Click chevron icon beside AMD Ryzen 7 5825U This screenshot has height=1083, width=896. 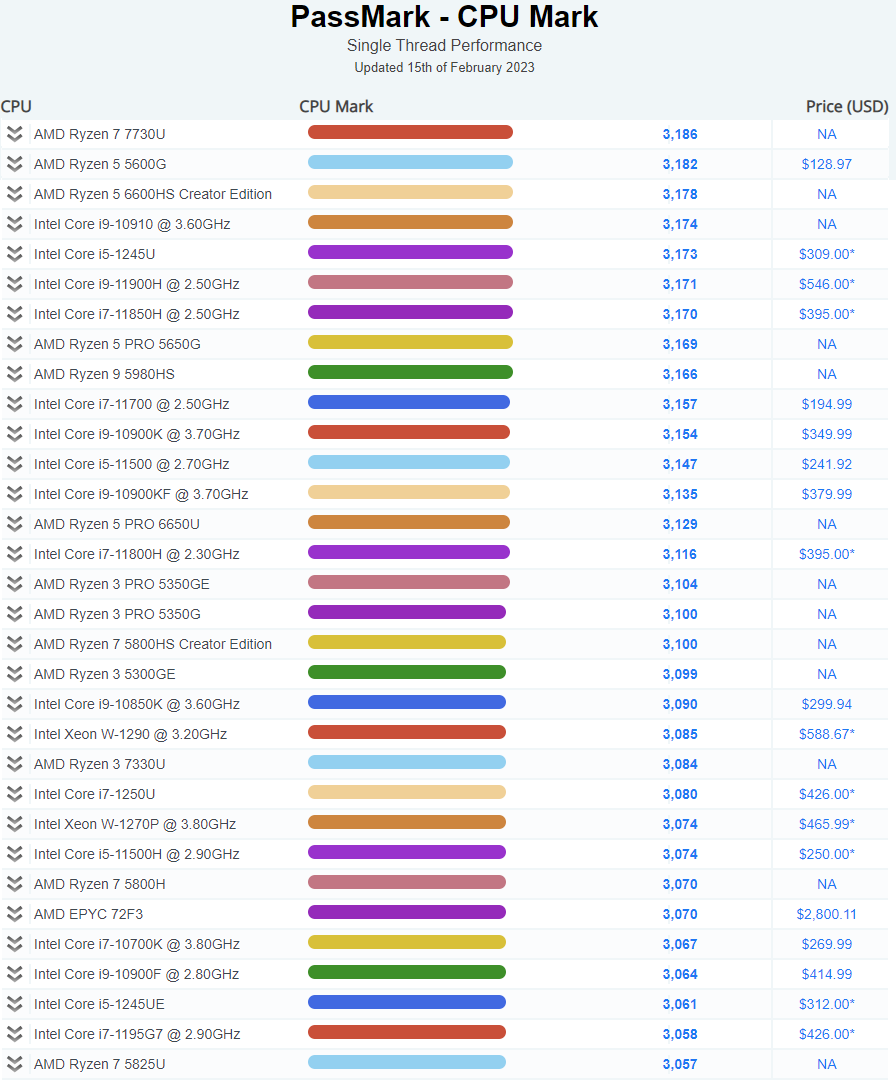pos(14,1064)
